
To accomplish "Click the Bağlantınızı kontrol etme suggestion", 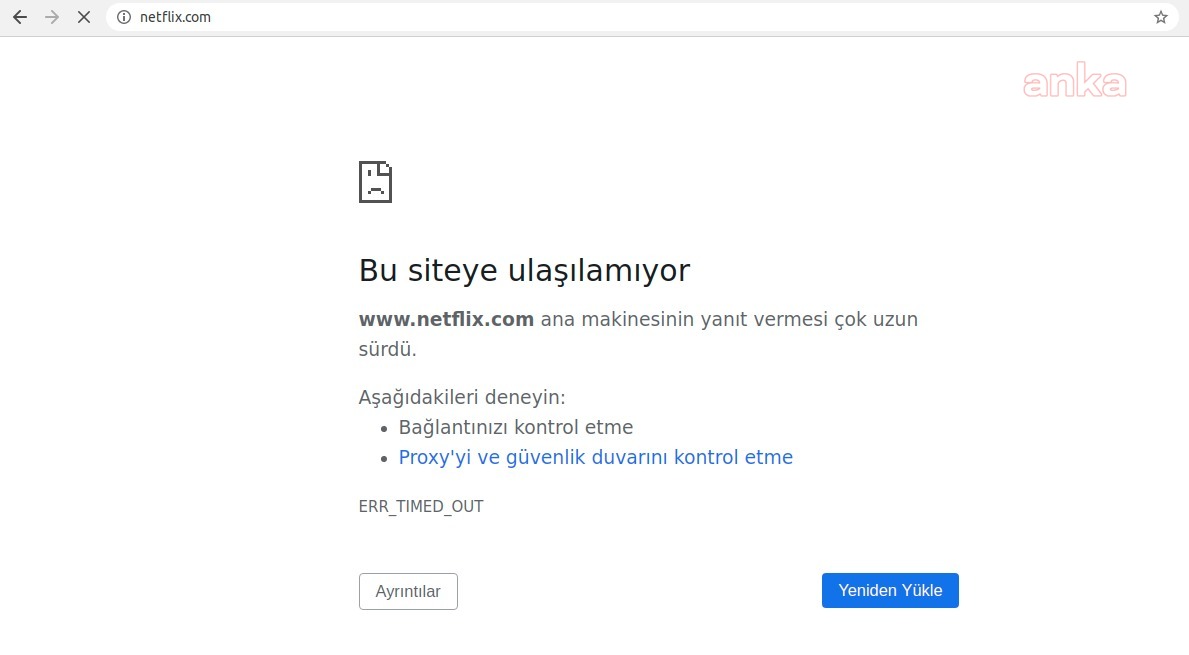I will pos(515,427).
